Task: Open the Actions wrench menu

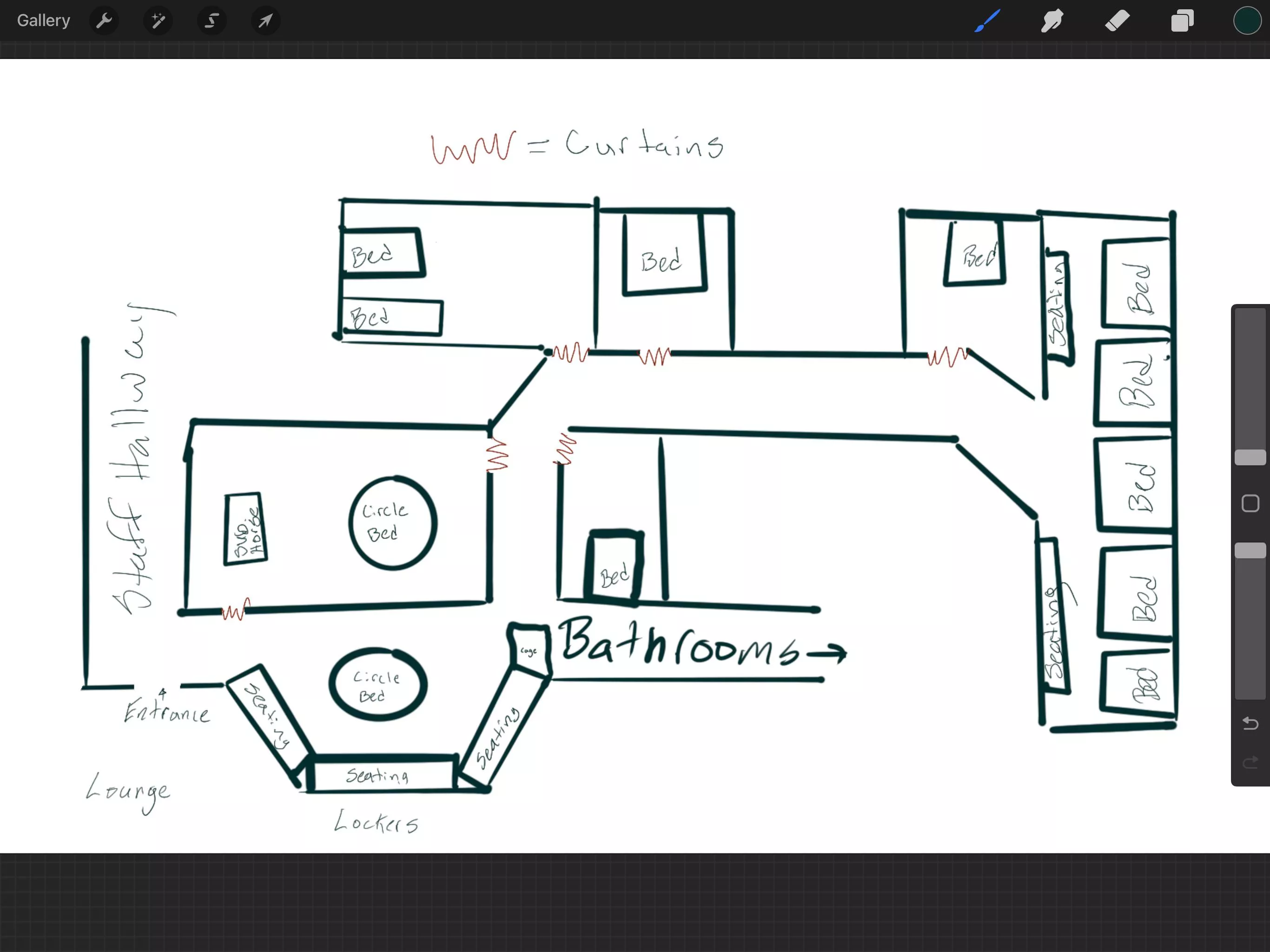Action: [x=104, y=21]
